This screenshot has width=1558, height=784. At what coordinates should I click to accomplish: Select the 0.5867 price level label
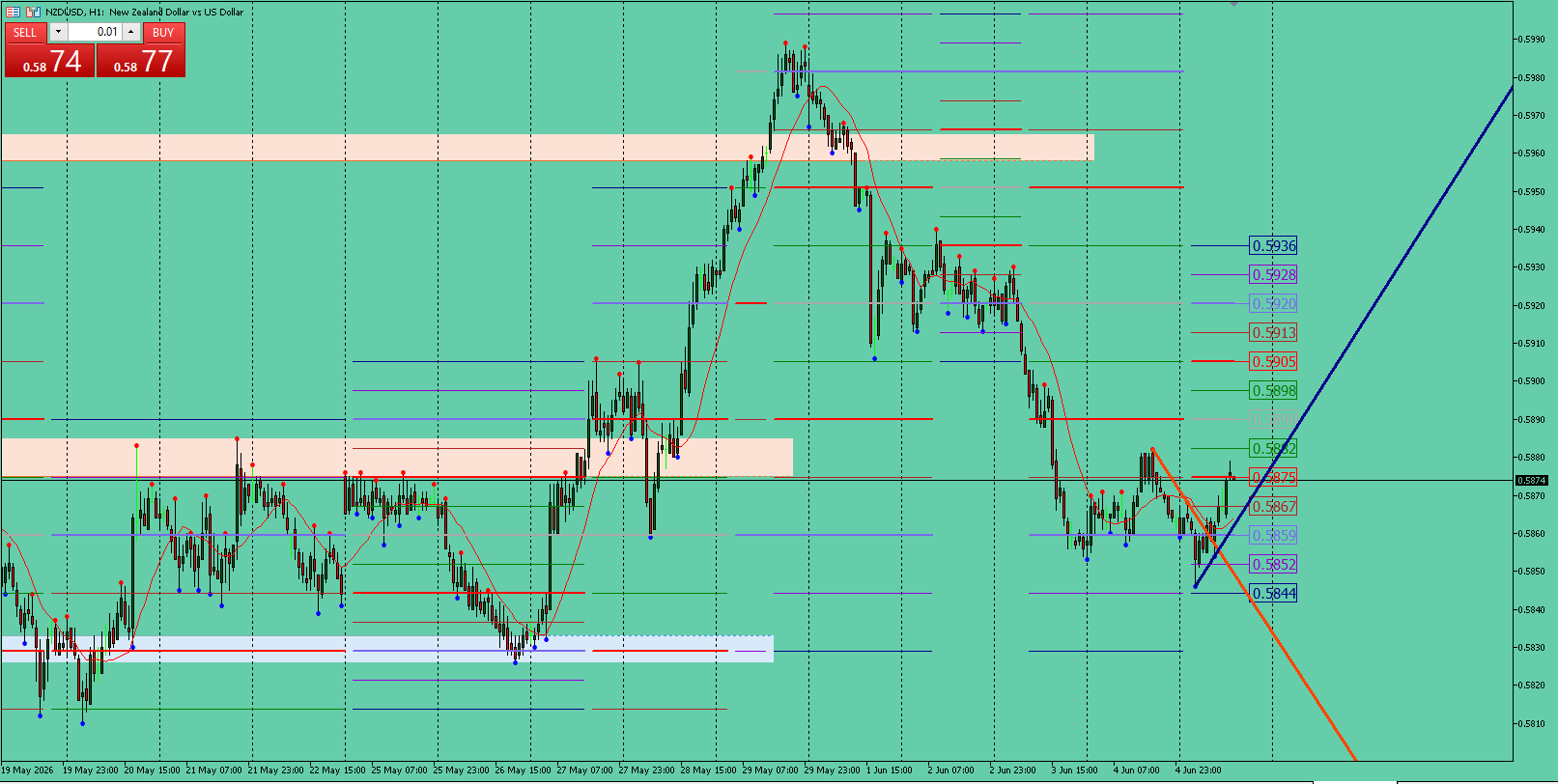point(1273,506)
